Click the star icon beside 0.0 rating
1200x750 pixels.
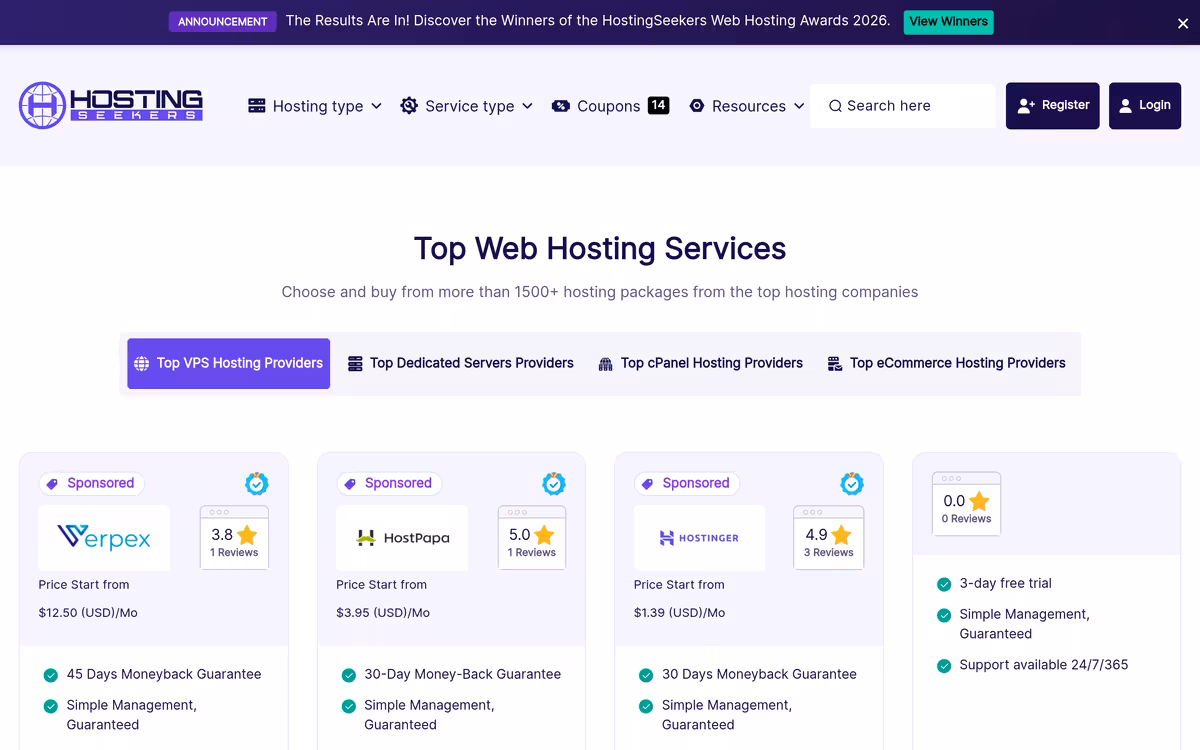[x=979, y=501]
